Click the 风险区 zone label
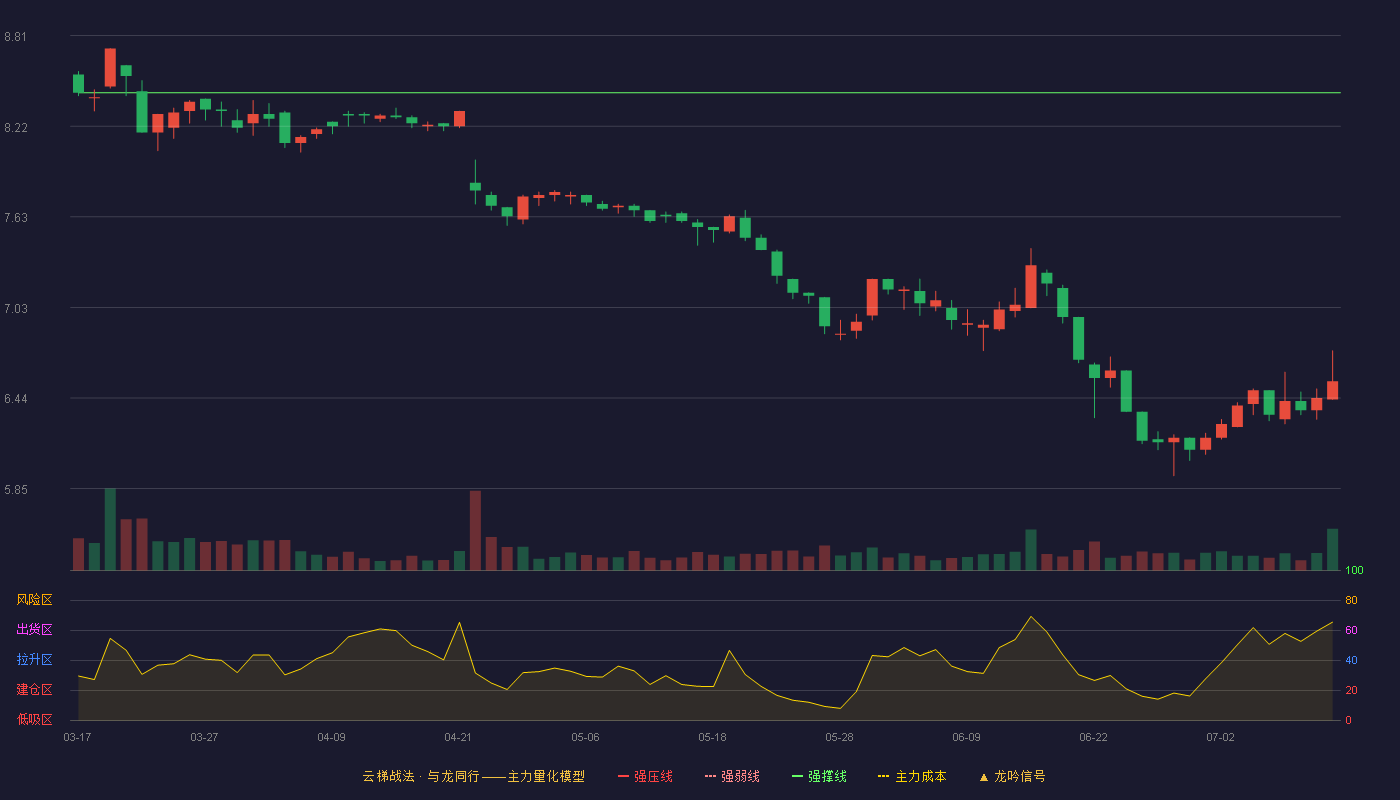 pos(34,600)
